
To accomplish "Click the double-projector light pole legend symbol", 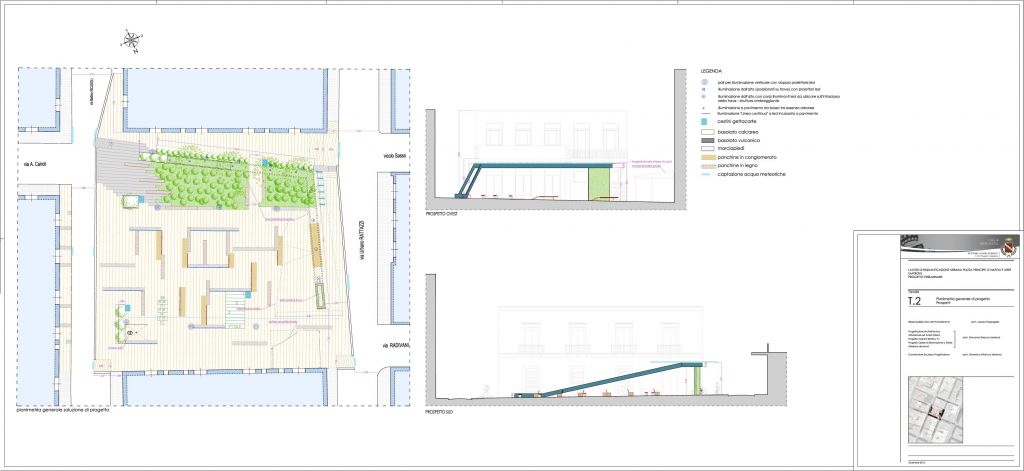I will [705, 81].
